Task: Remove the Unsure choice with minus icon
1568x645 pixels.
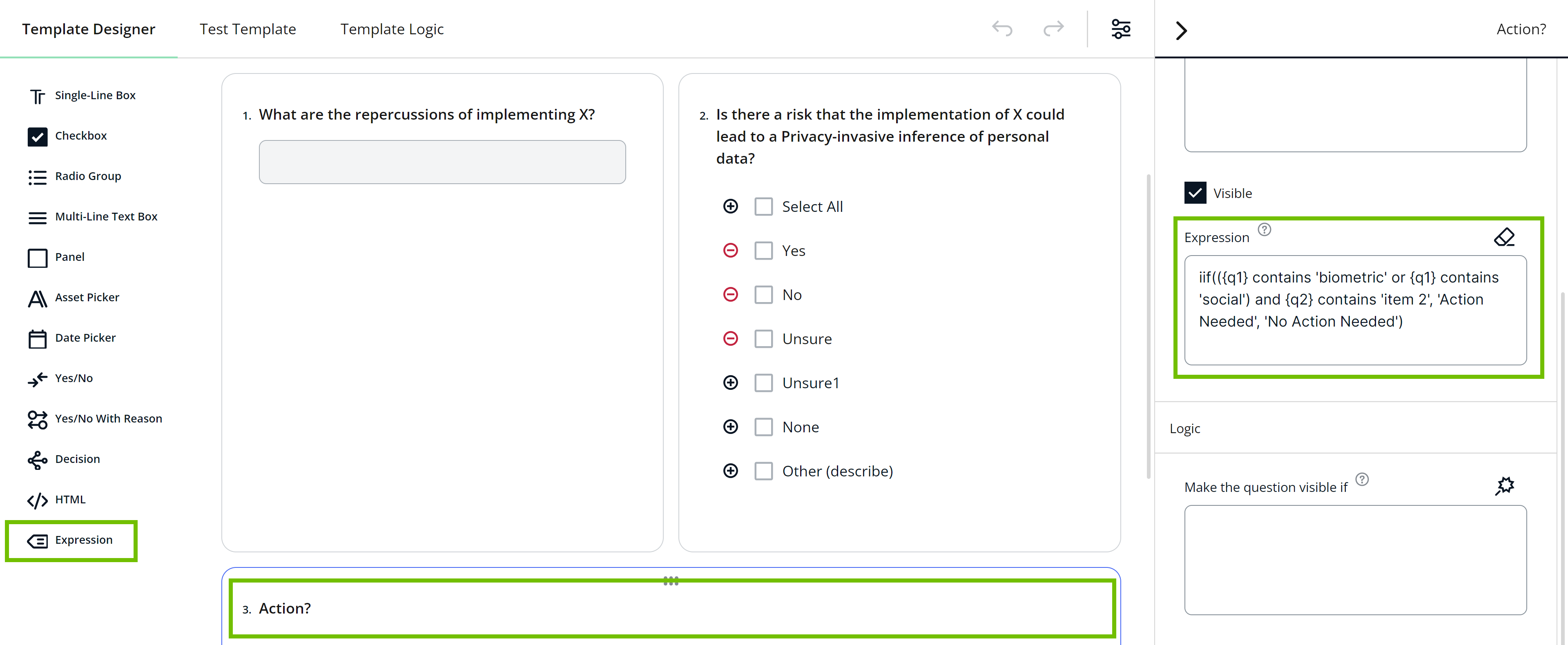Action: (x=730, y=338)
